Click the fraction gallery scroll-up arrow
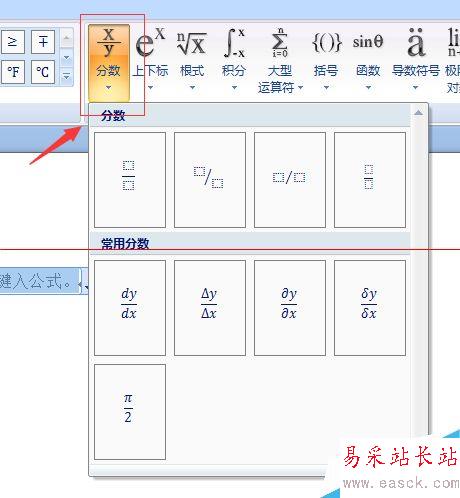 coord(419,113)
